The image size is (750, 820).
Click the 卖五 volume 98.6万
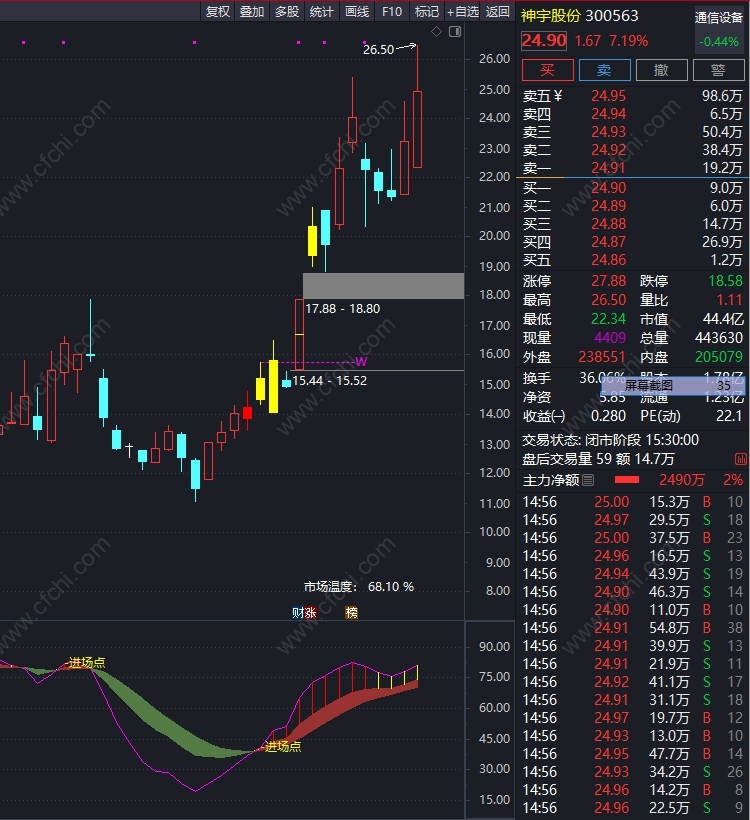pyautogui.click(x=722, y=96)
